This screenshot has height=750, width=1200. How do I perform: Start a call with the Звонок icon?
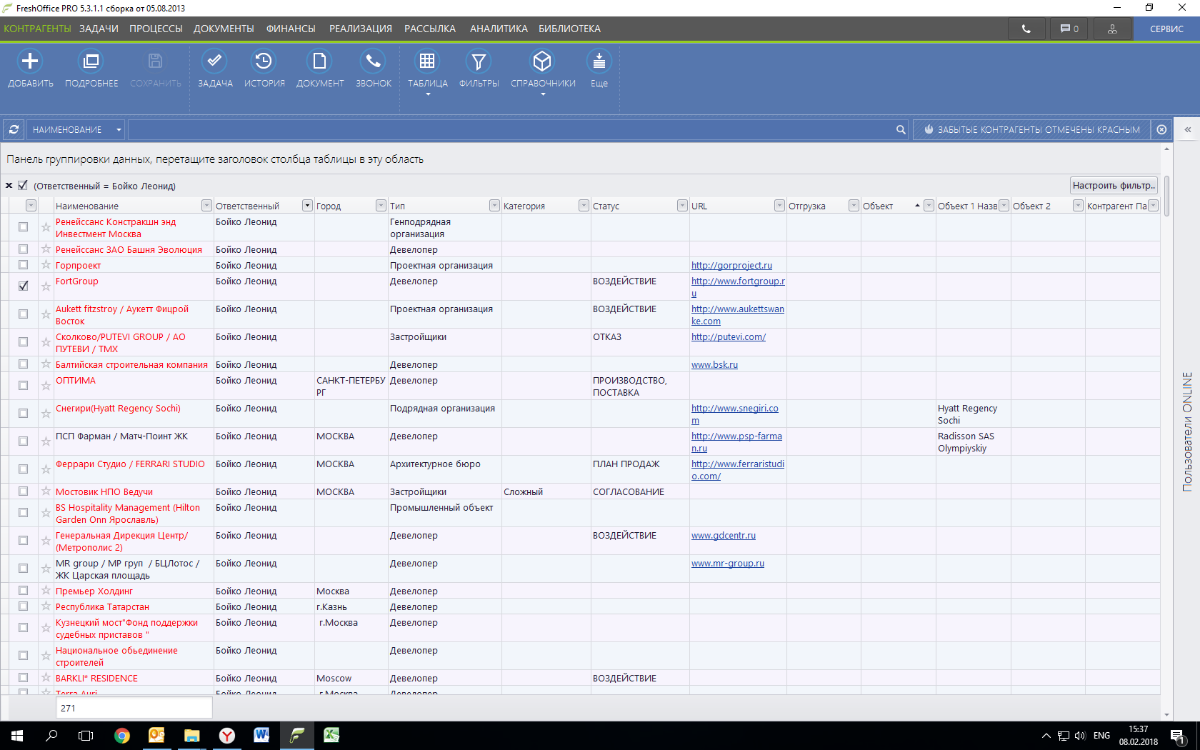coord(373,62)
